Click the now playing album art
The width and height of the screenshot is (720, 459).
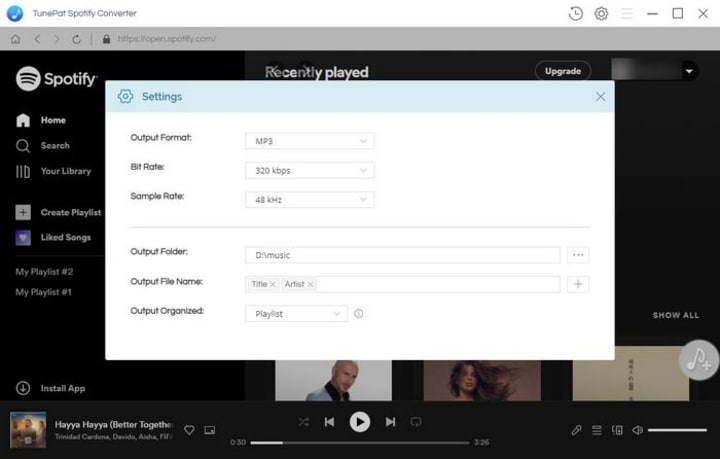[28, 430]
